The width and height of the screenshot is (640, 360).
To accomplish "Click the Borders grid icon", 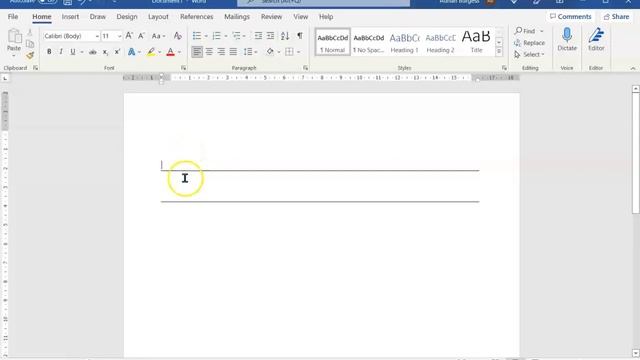I will point(289,52).
